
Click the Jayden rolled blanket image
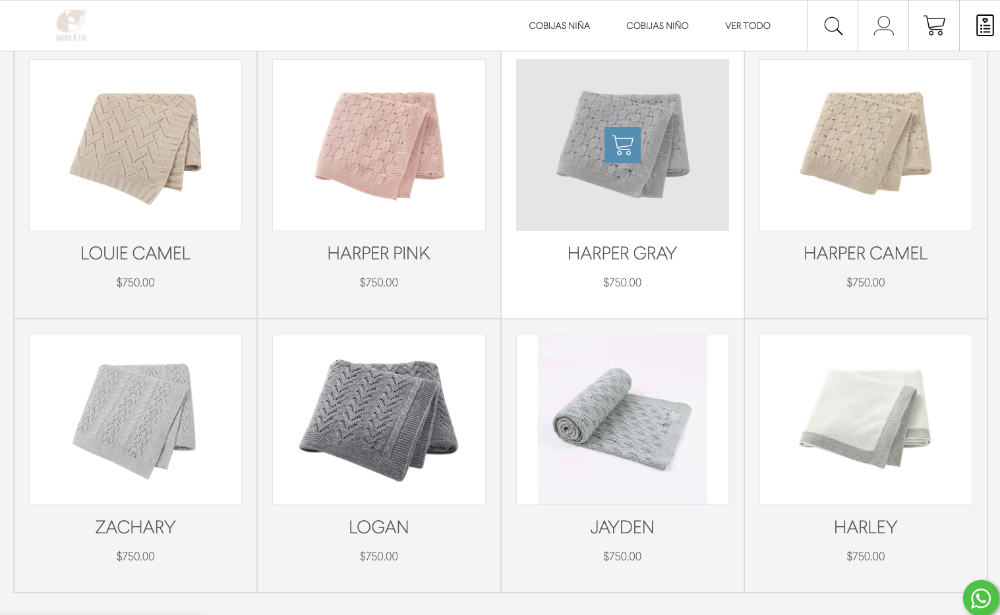622,419
